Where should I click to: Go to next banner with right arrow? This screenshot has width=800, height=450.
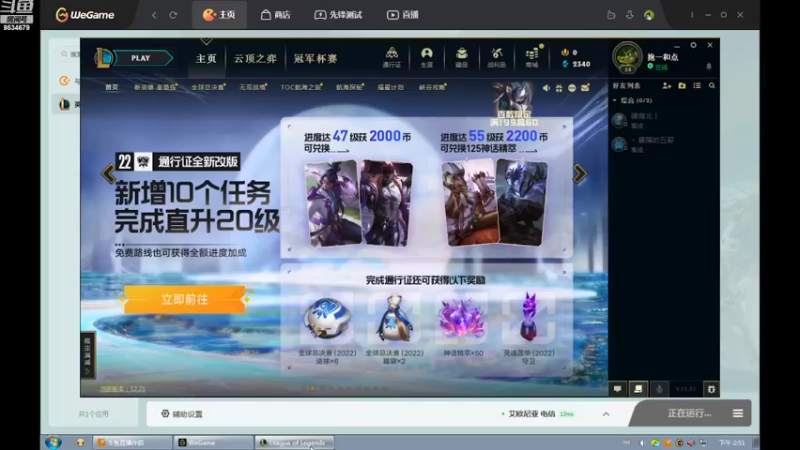580,174
